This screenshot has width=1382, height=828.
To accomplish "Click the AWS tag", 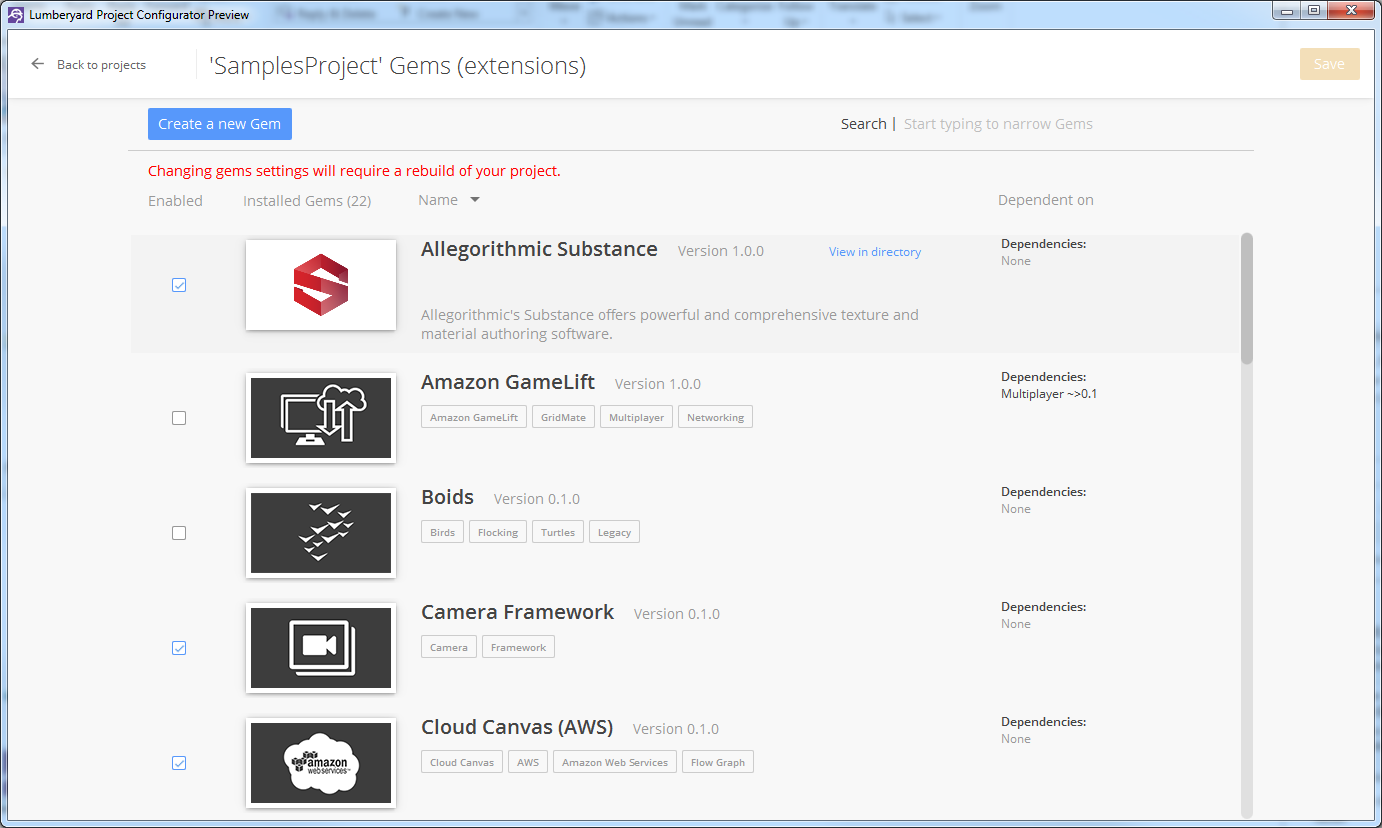I will (x=528, y=762).
